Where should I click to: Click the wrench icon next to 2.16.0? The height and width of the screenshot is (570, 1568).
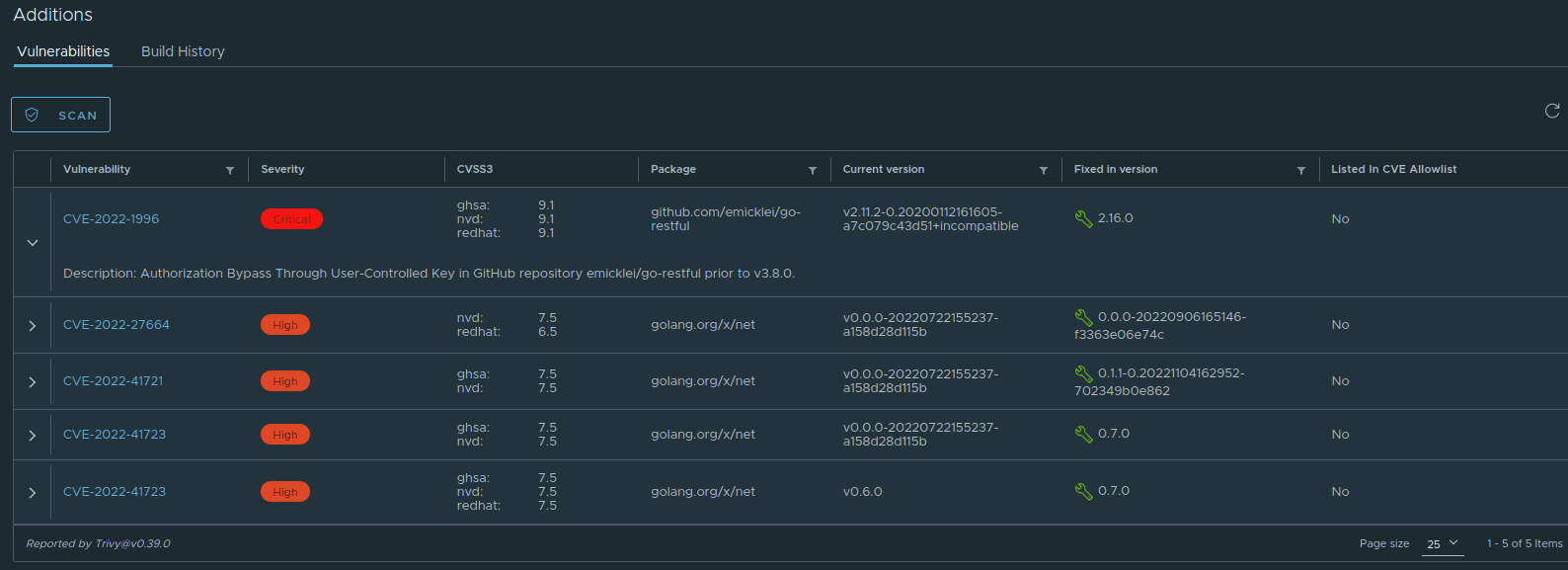1083,218
